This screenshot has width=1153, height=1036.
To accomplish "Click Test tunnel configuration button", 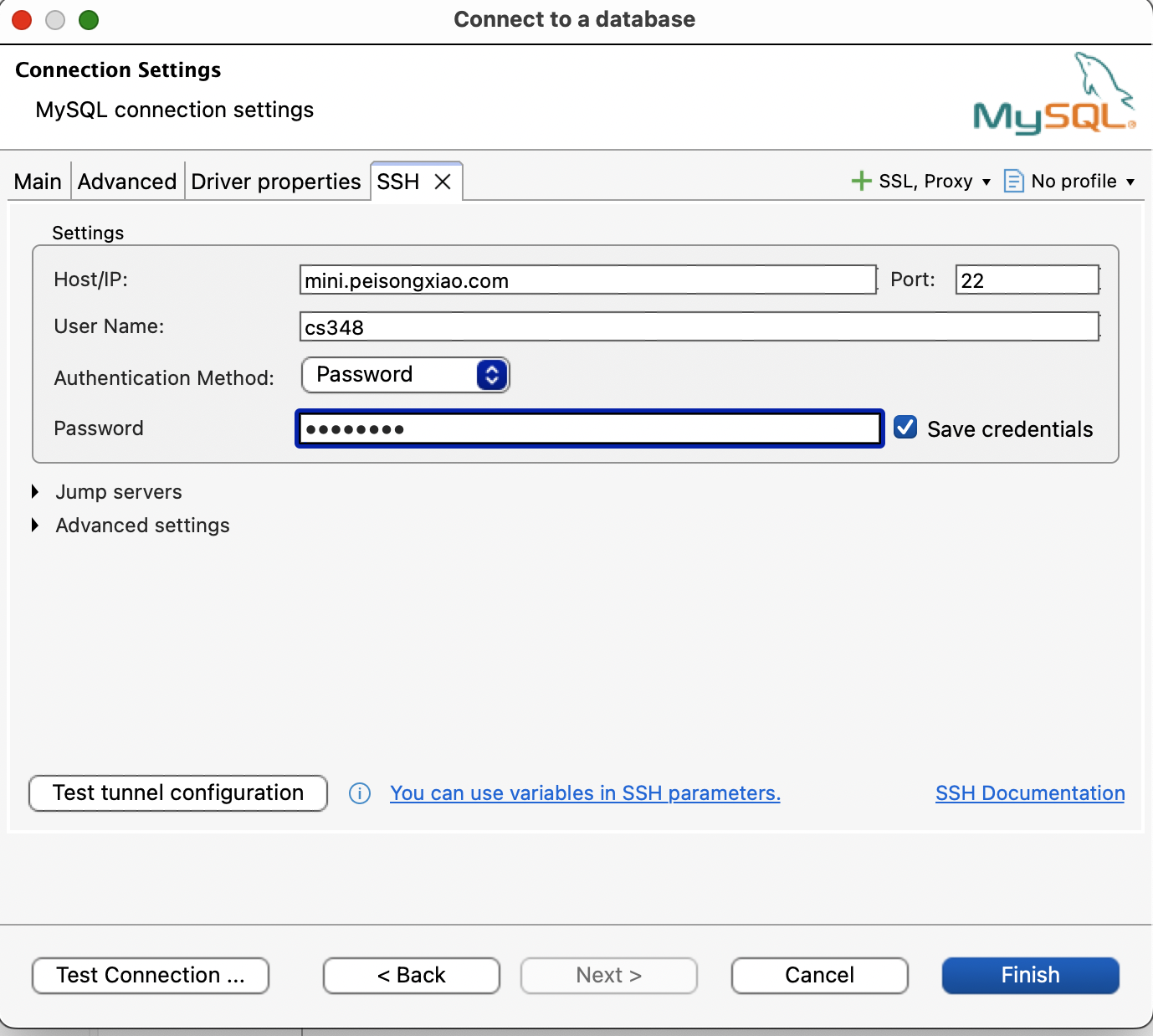I will point(178,793).
